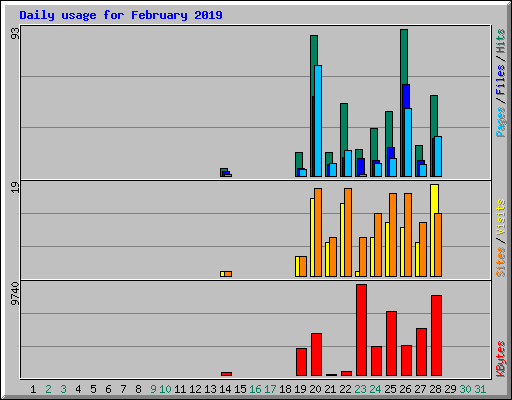Image resolution: width=512 pixels, height=400 pixels.
Task: Click the day 1 label on the axis
Action: point(33,389)
